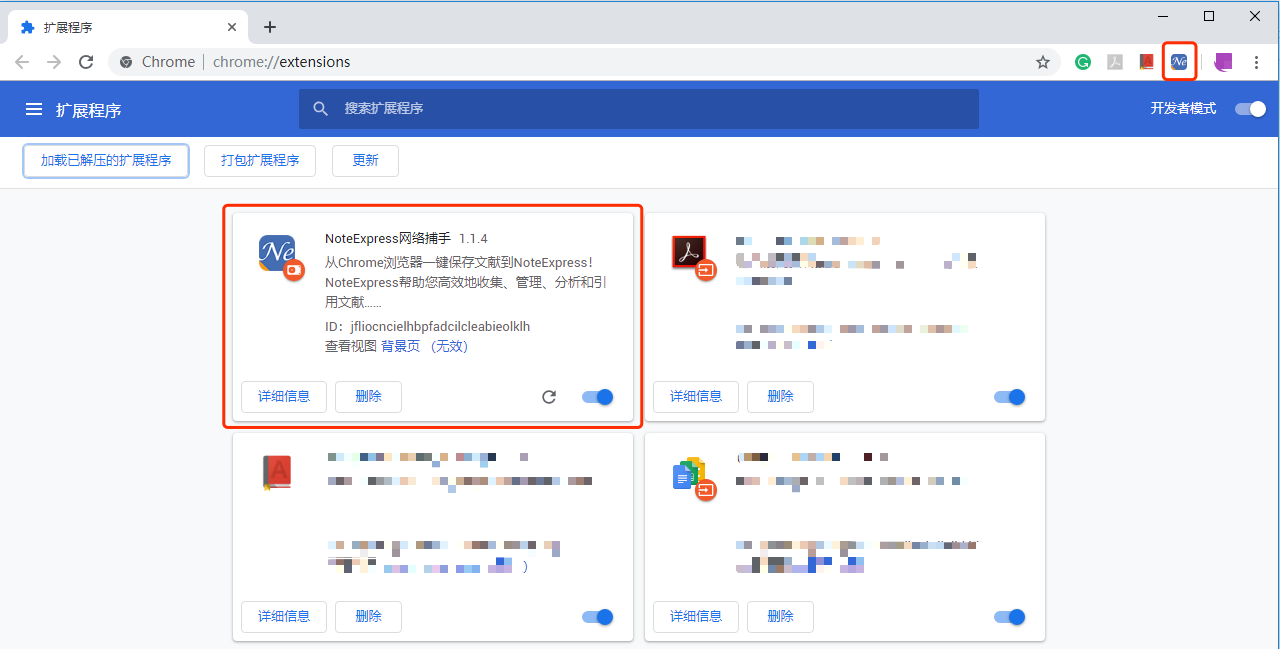
Task: Disable the Adobe Acrobat extension toggle
Action: click(x=1010, y=397)
